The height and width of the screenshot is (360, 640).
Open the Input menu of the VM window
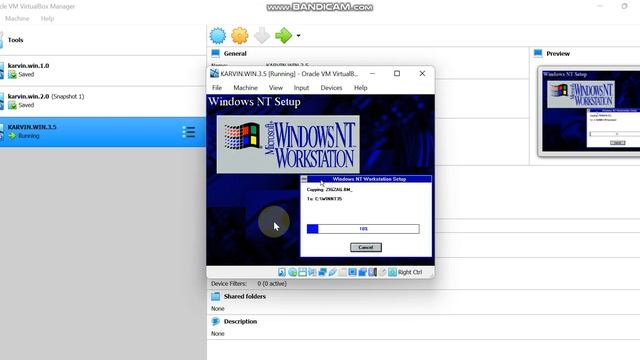pyautogui.click(x=301, y=88)
